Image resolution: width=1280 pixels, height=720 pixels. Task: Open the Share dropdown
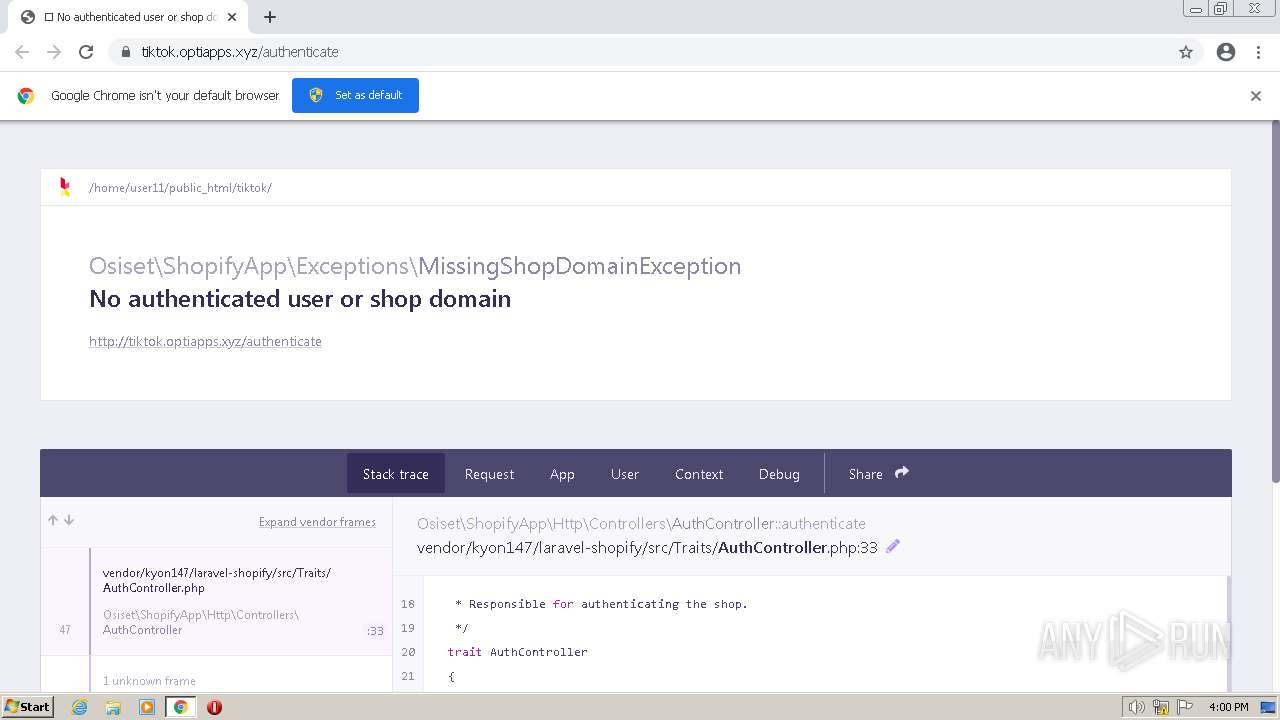tap(878, 474)
